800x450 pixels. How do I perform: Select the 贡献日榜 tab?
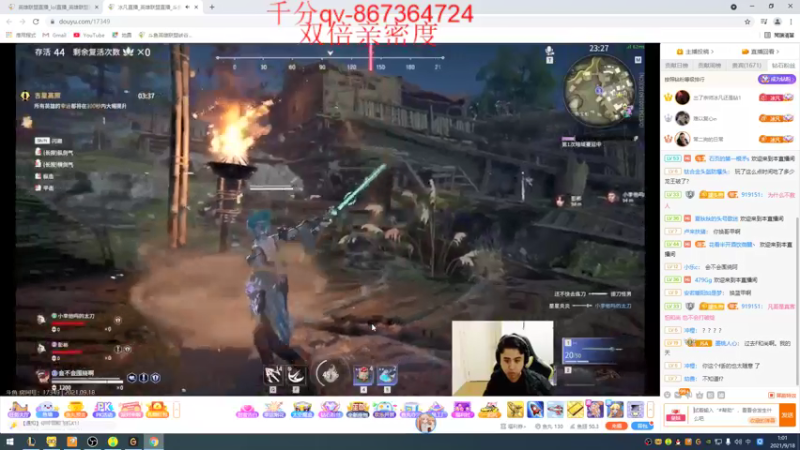[x=676, y=65]
